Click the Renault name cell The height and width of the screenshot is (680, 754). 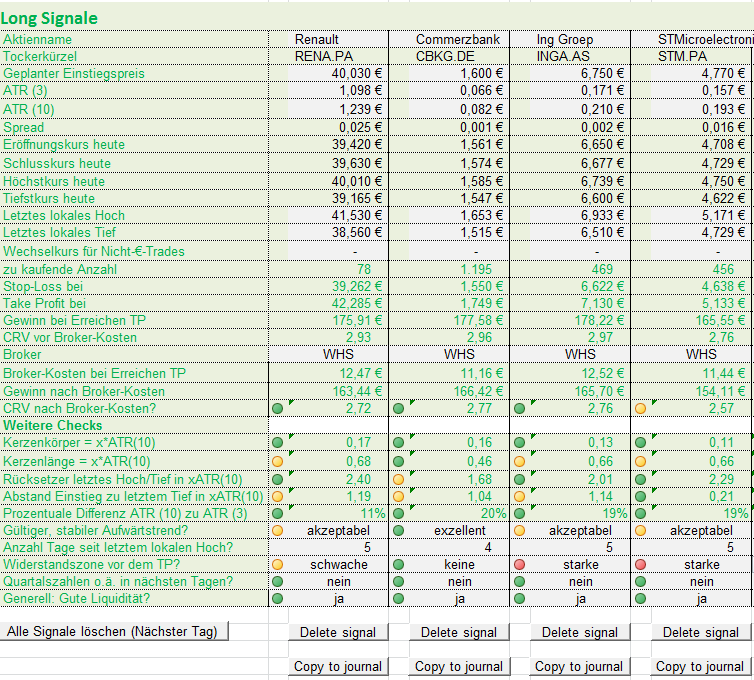coord(338,39)
